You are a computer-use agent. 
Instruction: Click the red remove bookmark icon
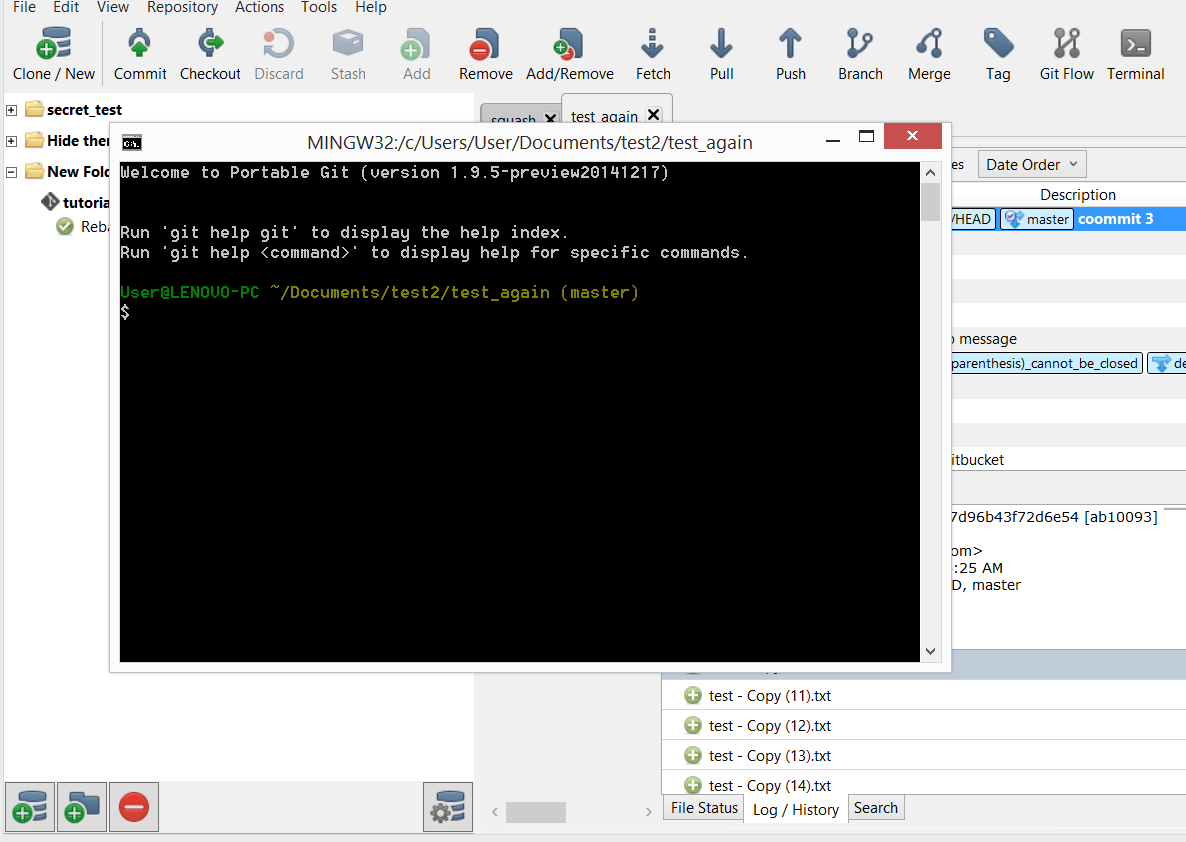pos(134,807)
